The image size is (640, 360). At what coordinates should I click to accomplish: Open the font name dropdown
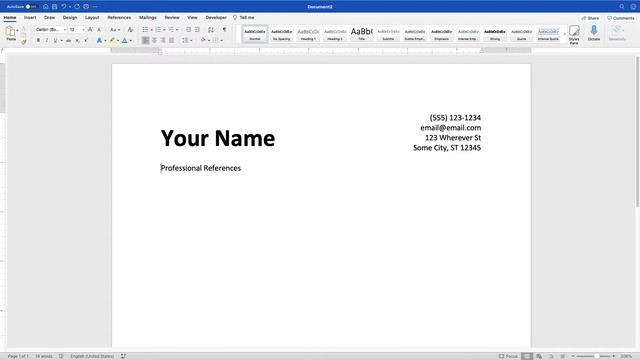tap(64, 30)
